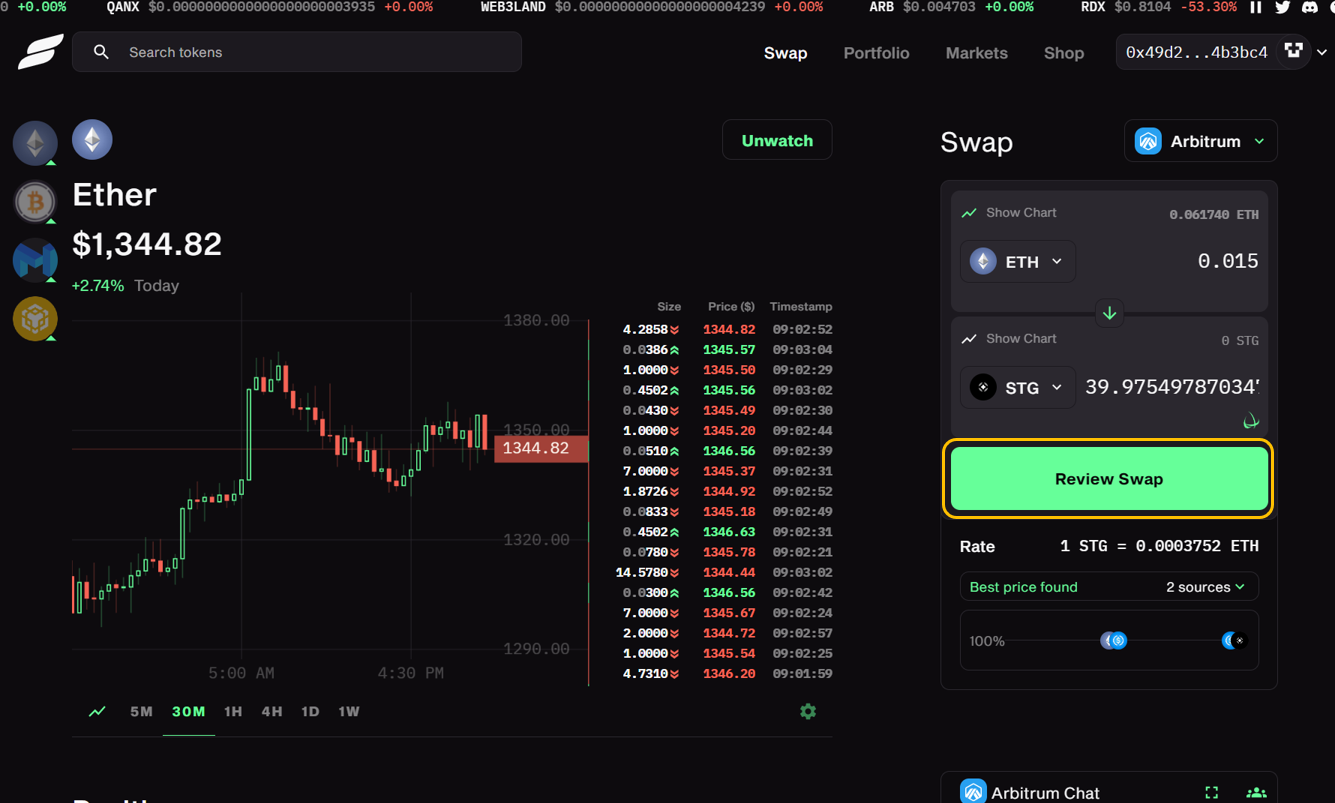
Task: Open the Arbitrum network dropdown
Action: point(1200,141)
